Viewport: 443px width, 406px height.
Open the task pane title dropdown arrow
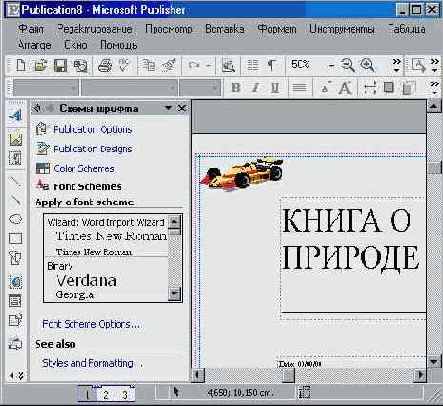[x=168, y=108]
